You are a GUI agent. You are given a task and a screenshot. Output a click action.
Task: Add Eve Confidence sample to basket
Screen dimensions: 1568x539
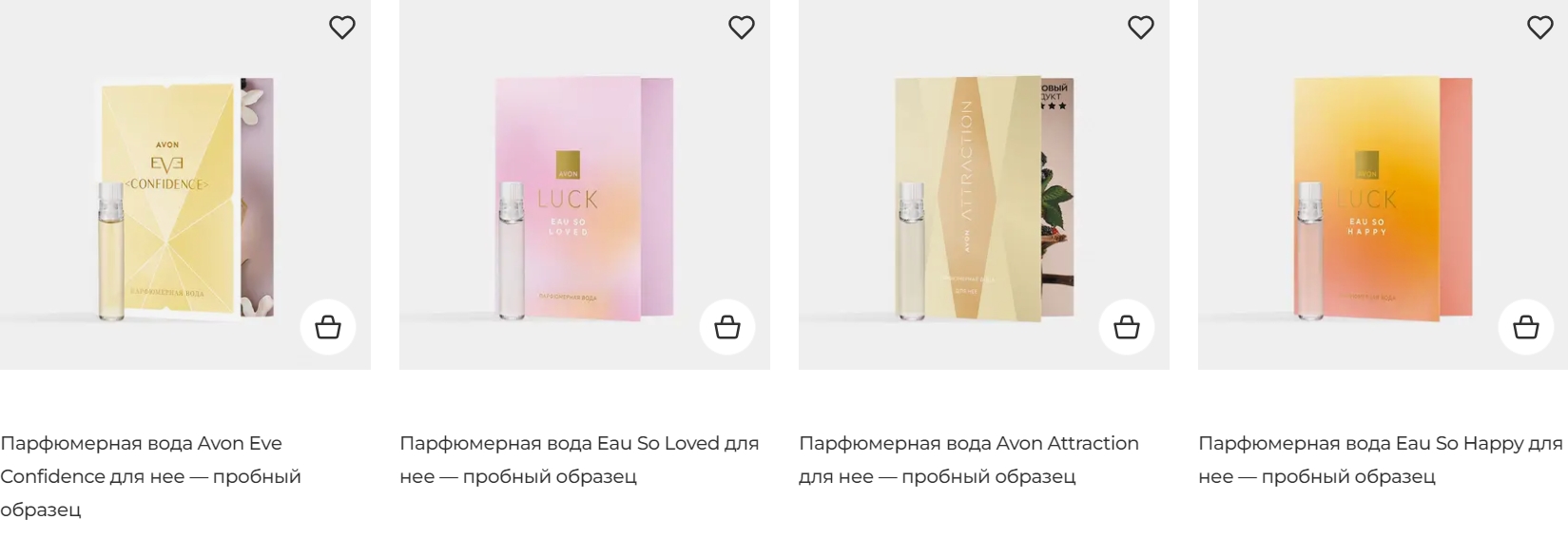328,327
